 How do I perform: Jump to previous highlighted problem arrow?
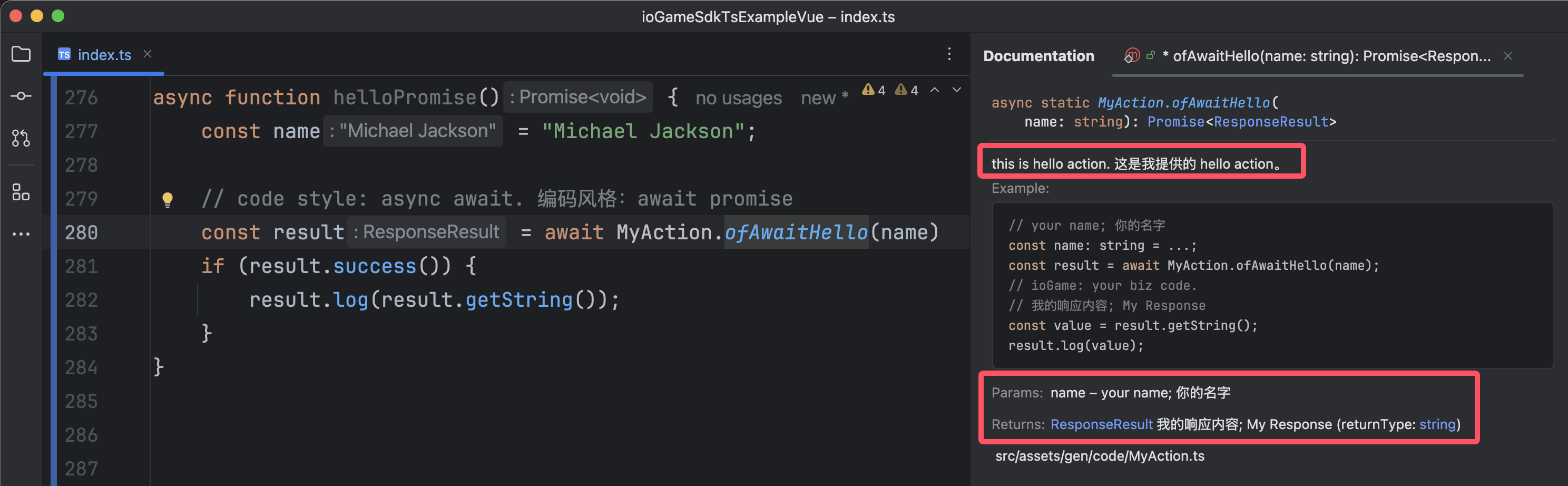934,90
